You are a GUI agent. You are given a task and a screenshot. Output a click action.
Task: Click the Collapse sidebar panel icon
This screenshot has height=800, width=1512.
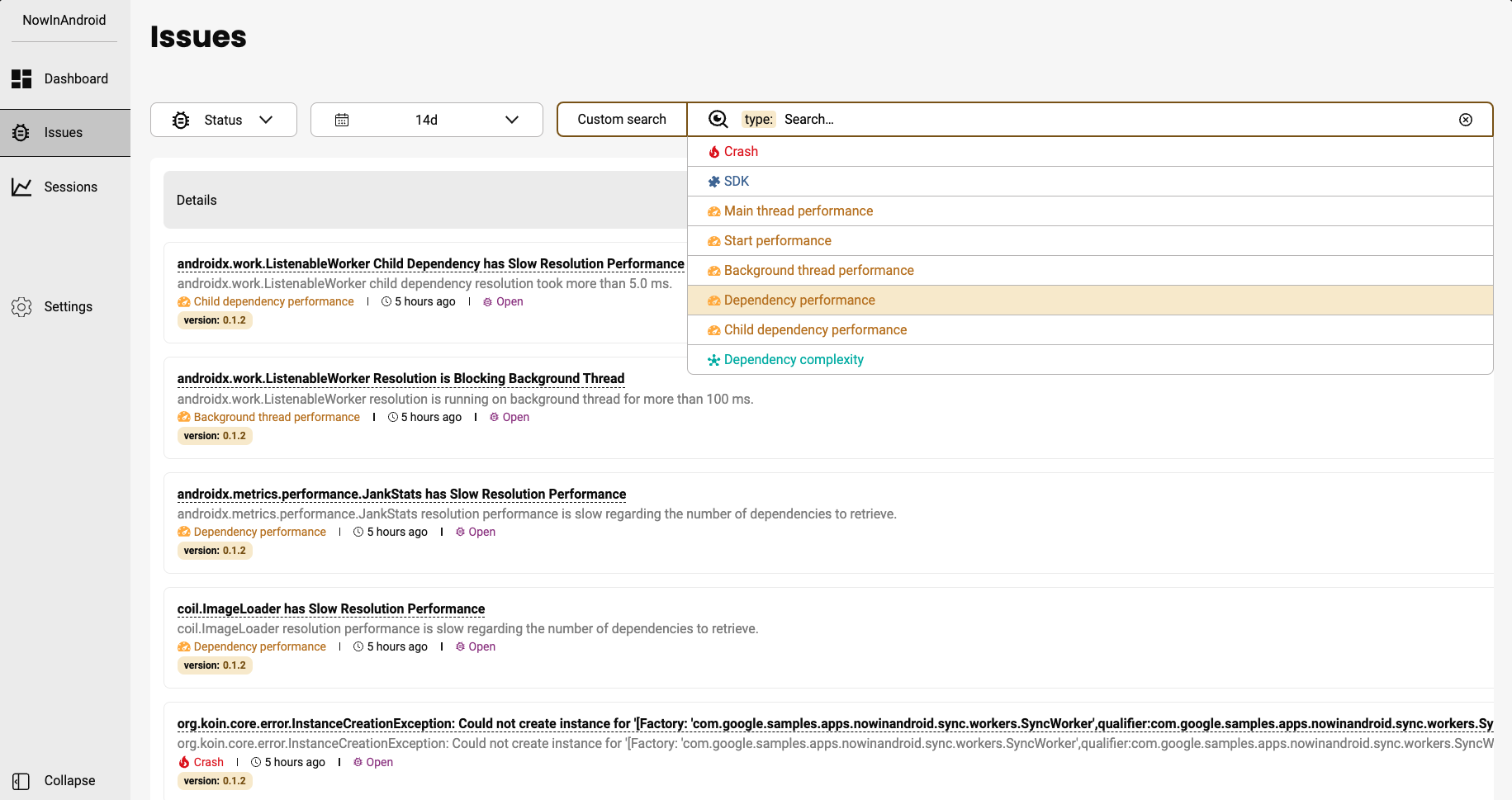21,781
